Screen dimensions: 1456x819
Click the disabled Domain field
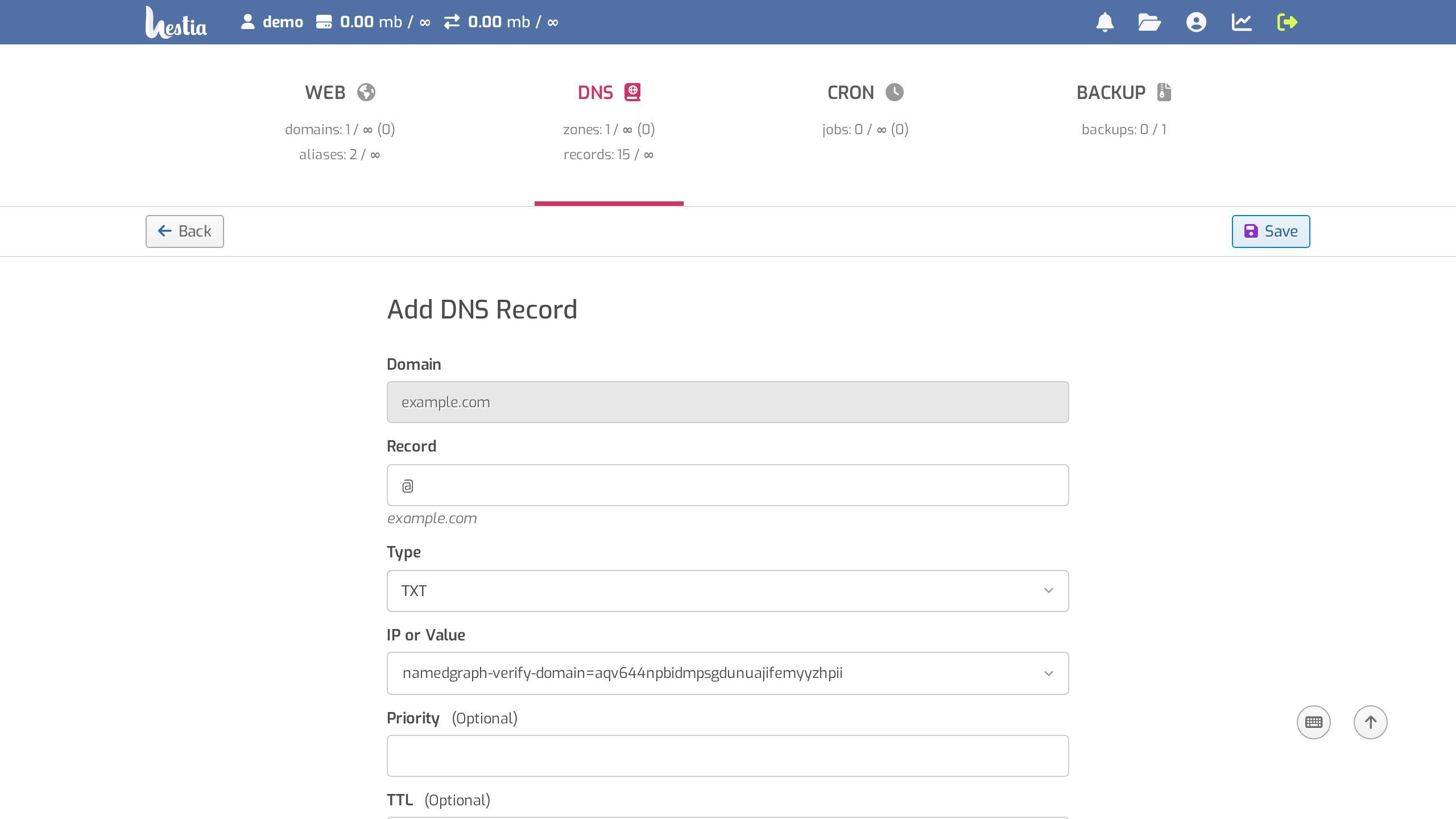727,402
